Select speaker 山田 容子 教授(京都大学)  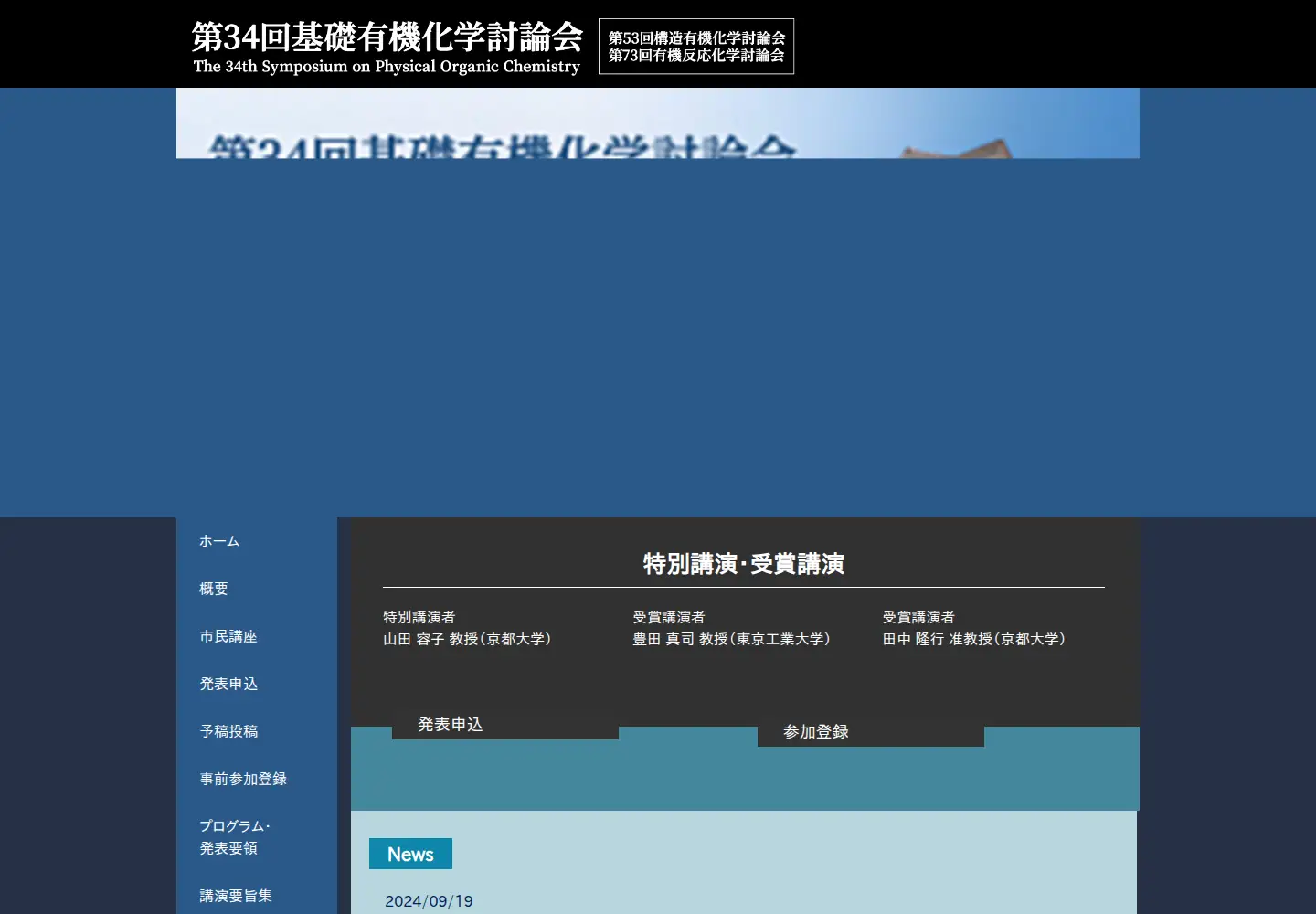[x=467, y=639]
